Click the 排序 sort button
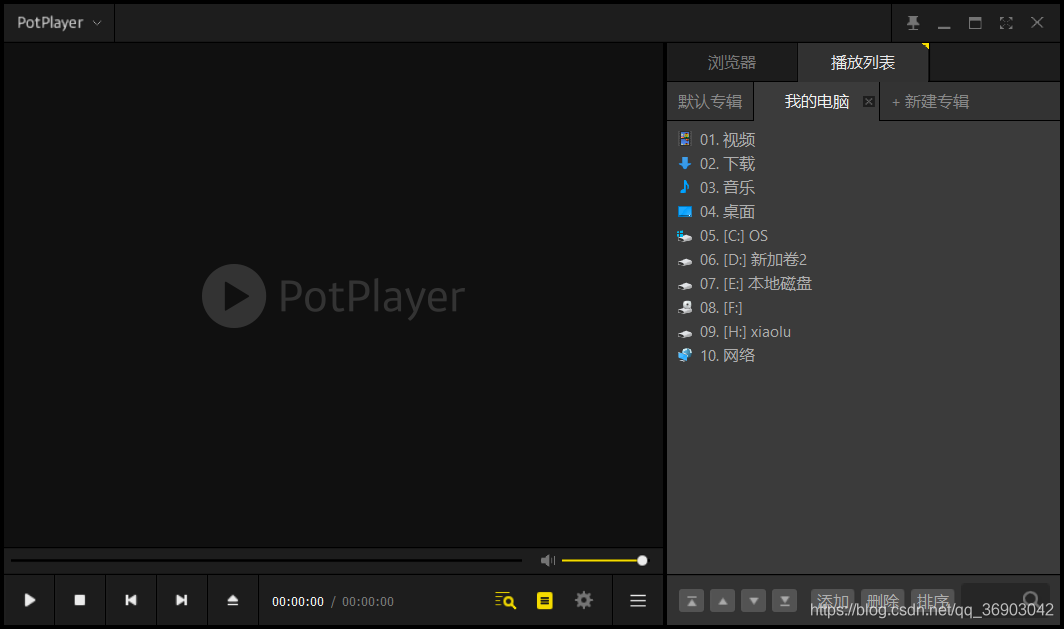The width and height of the screenshot is (1064, 629). 932,600
